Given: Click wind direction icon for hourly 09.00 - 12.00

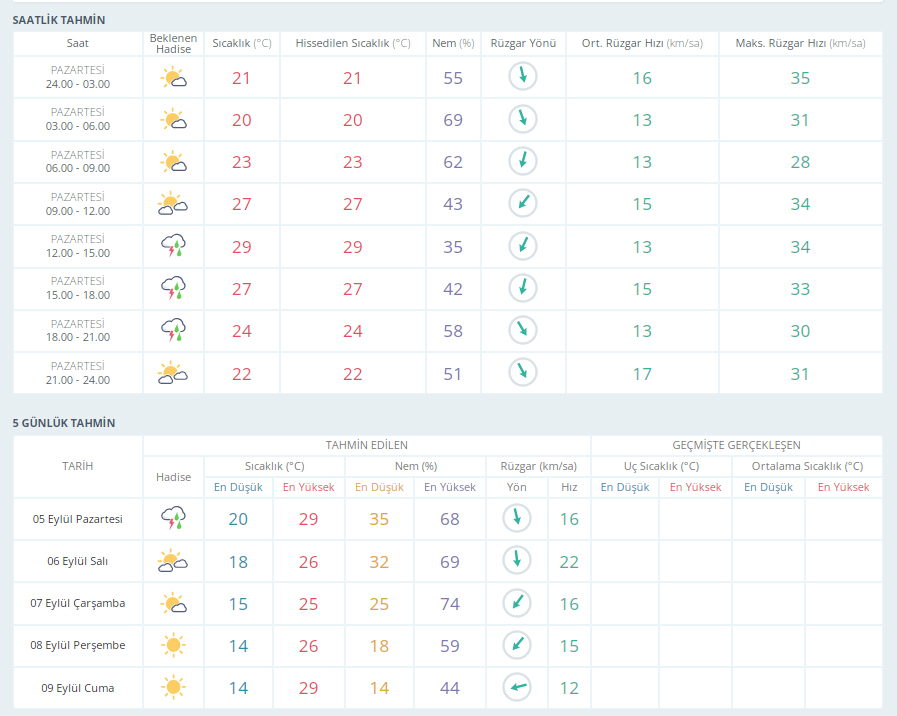Looking at the screenshot, I should pyautogui.click(x=522, y=204).
